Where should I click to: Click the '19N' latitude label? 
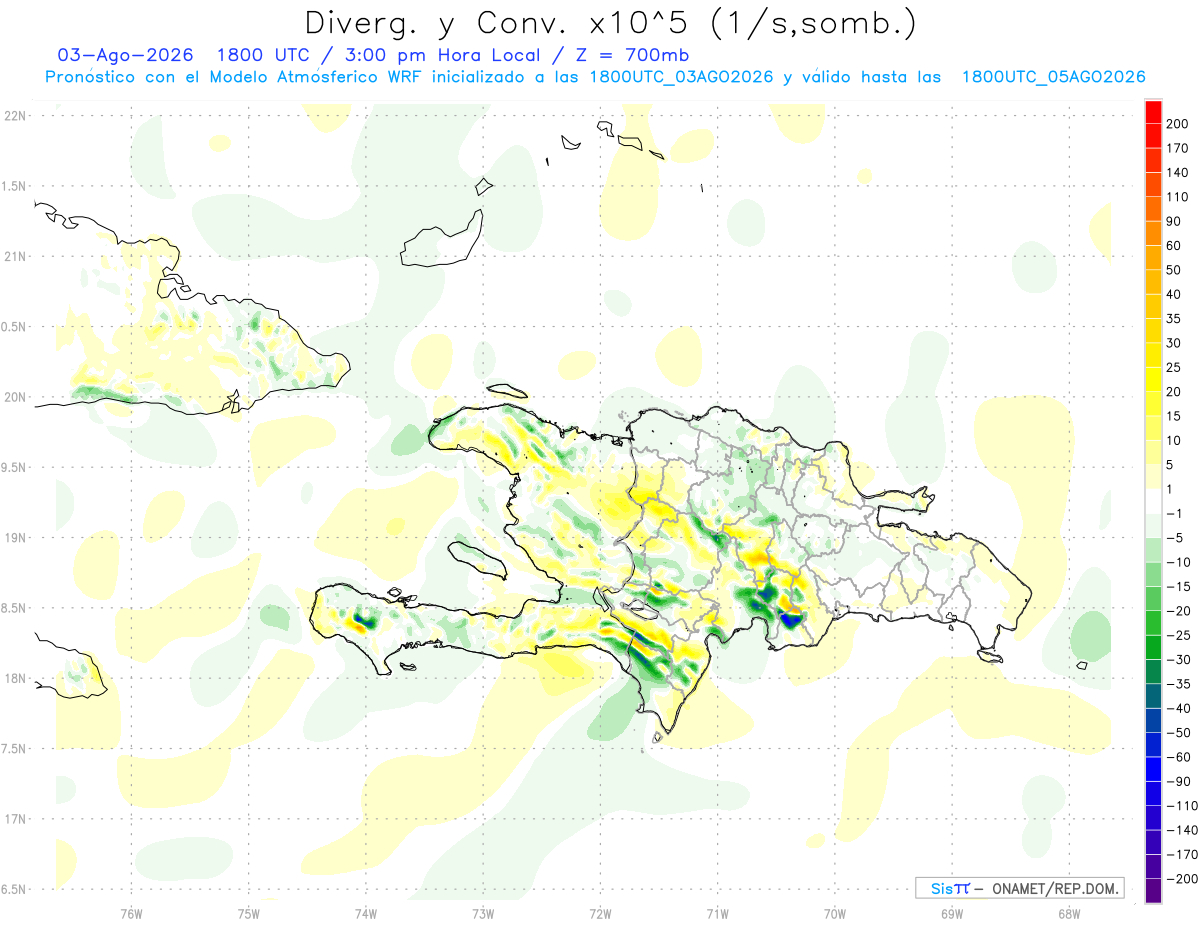pos(14,538)
